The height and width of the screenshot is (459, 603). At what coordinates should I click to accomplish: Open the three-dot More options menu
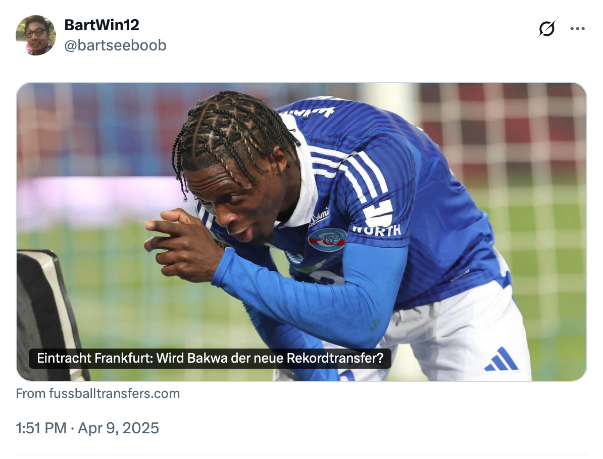578,29
